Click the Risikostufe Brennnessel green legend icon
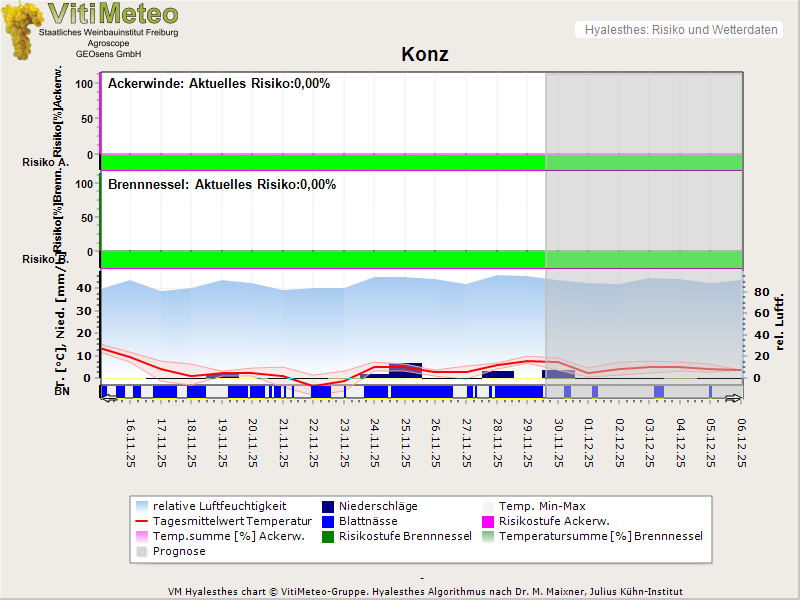This screenshot has width=800, height=600. tap(328, 537)
